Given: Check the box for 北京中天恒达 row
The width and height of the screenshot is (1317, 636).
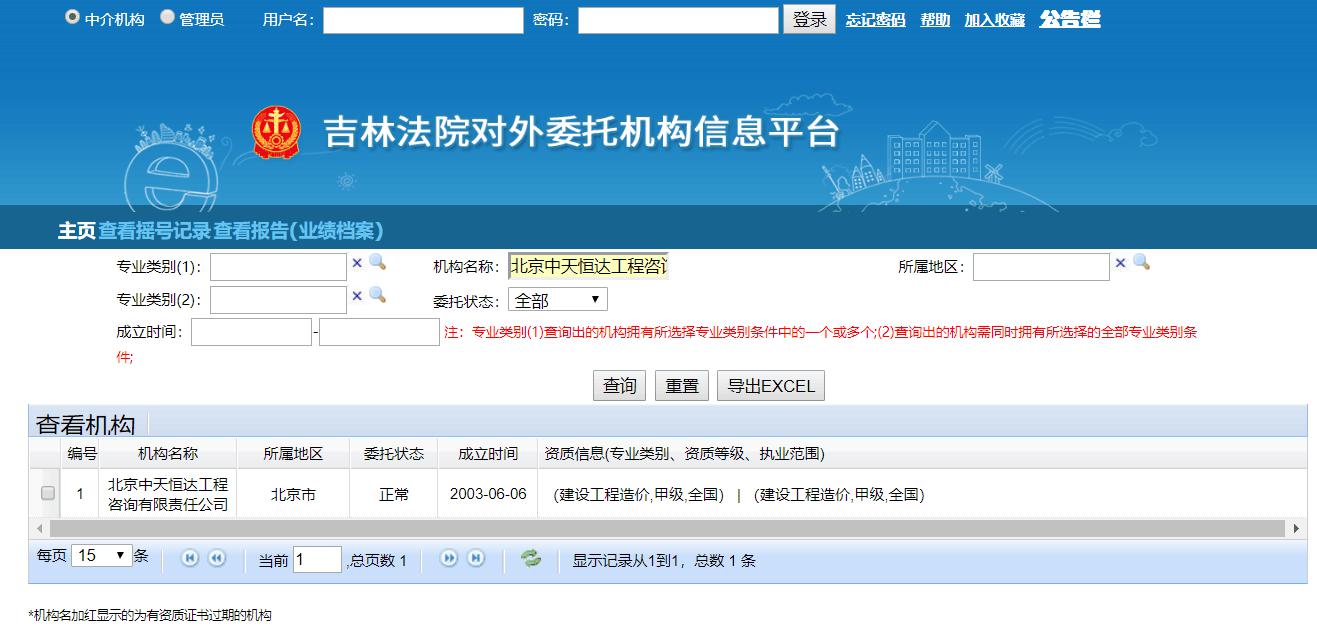Looking at the screenshot, I should (48, 493).
